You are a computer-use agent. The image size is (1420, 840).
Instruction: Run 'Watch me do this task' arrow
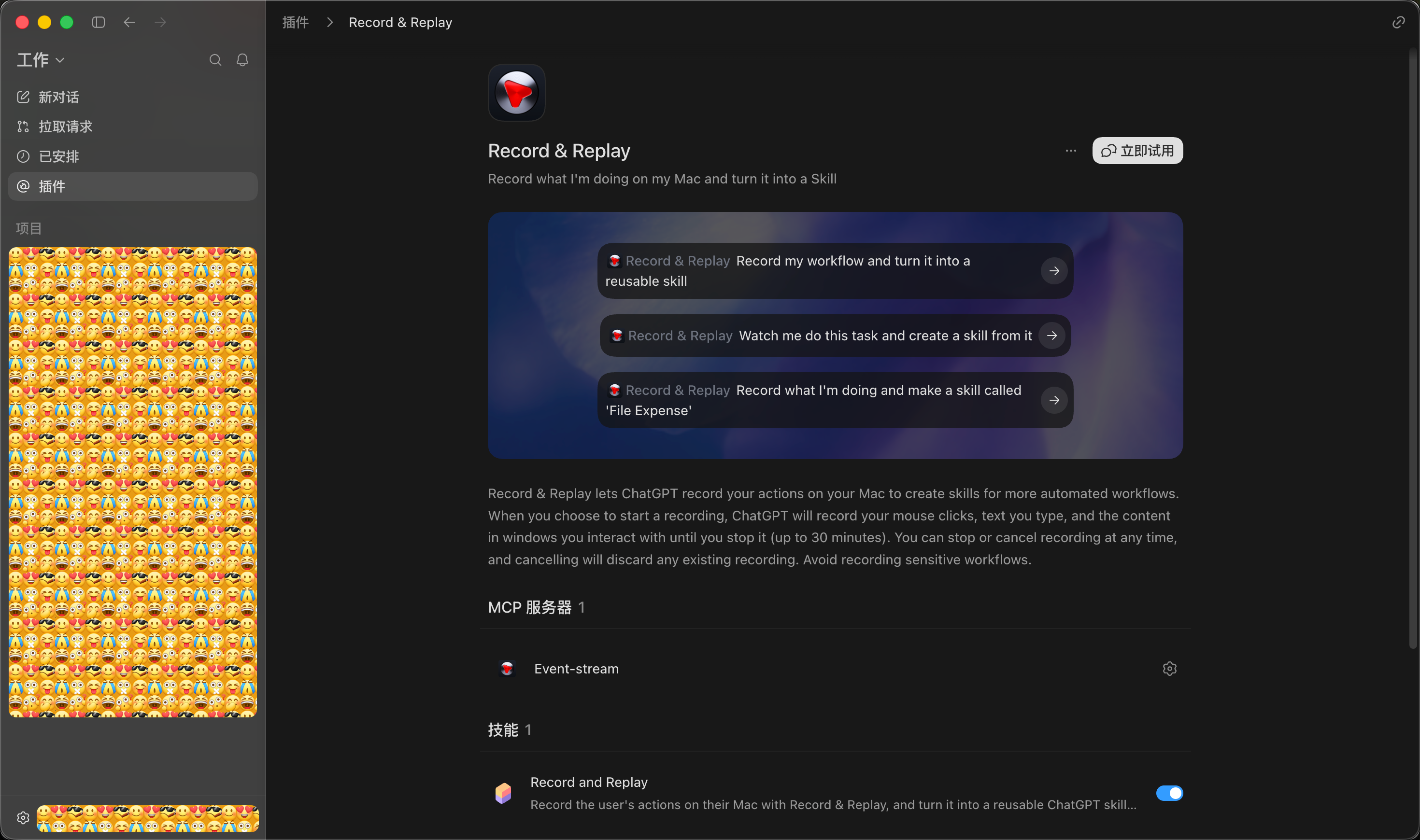(x=1051, y=336)
